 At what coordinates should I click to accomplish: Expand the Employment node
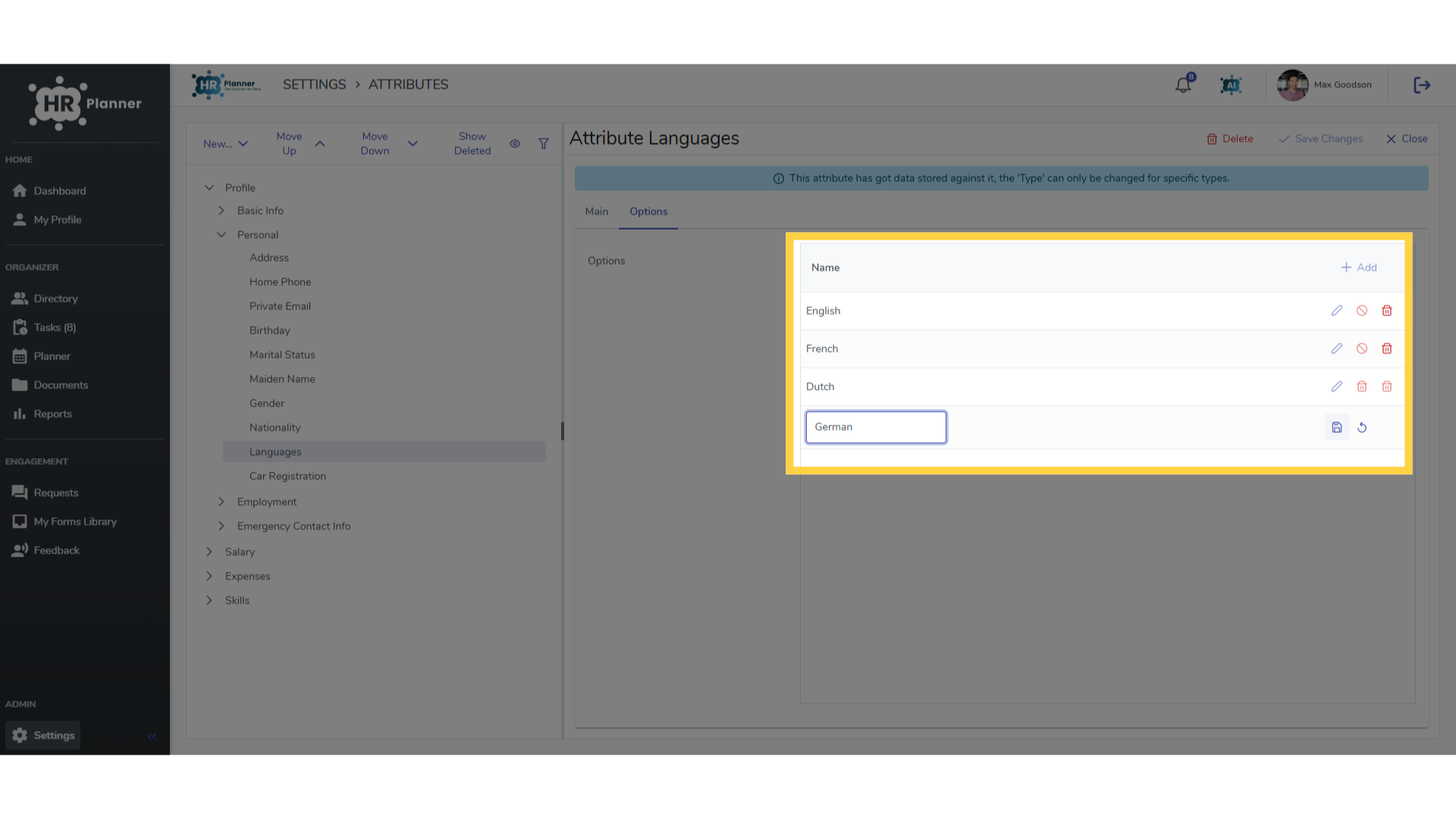pos(221,502)
